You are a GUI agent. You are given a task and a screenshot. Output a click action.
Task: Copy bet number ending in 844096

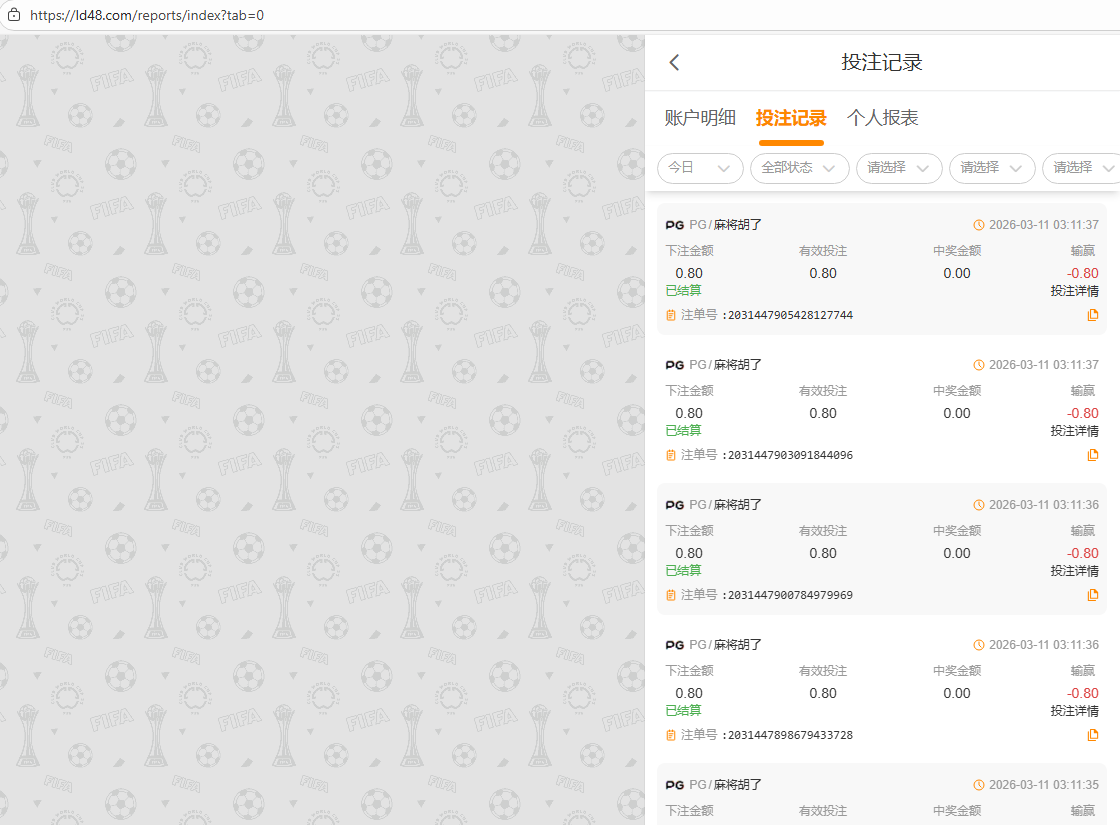(x=1092, y=455)
